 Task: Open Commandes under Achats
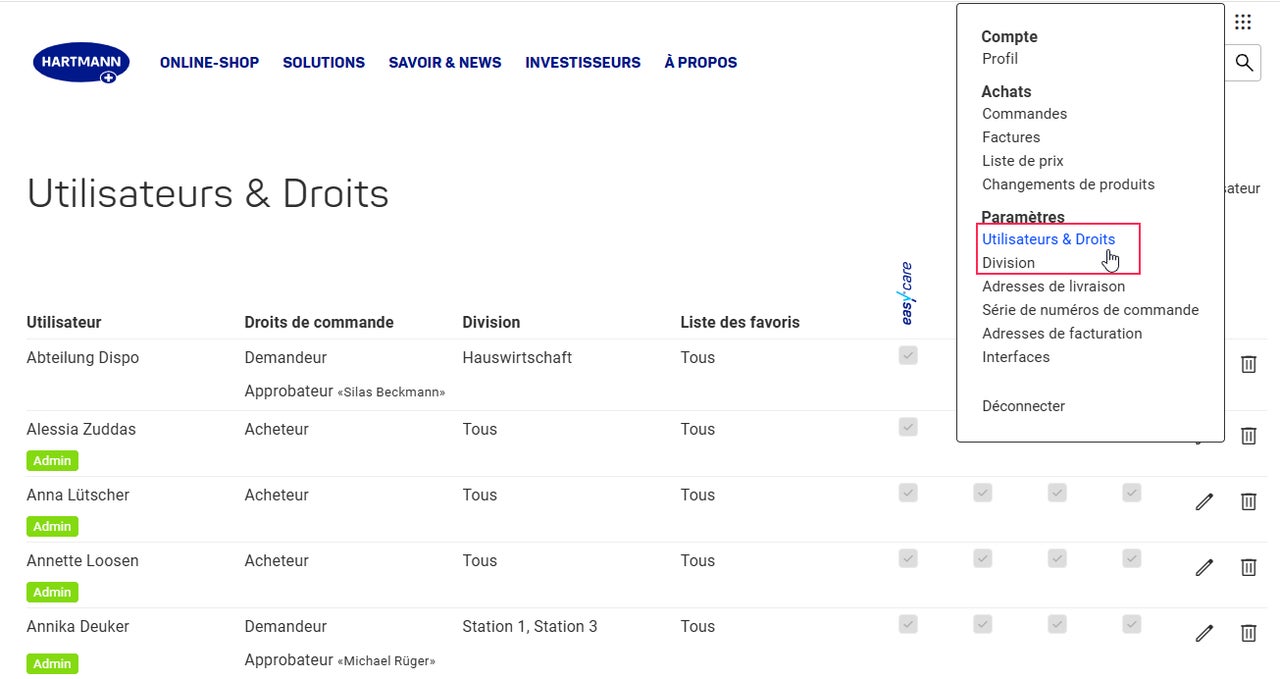(1024, 114)
